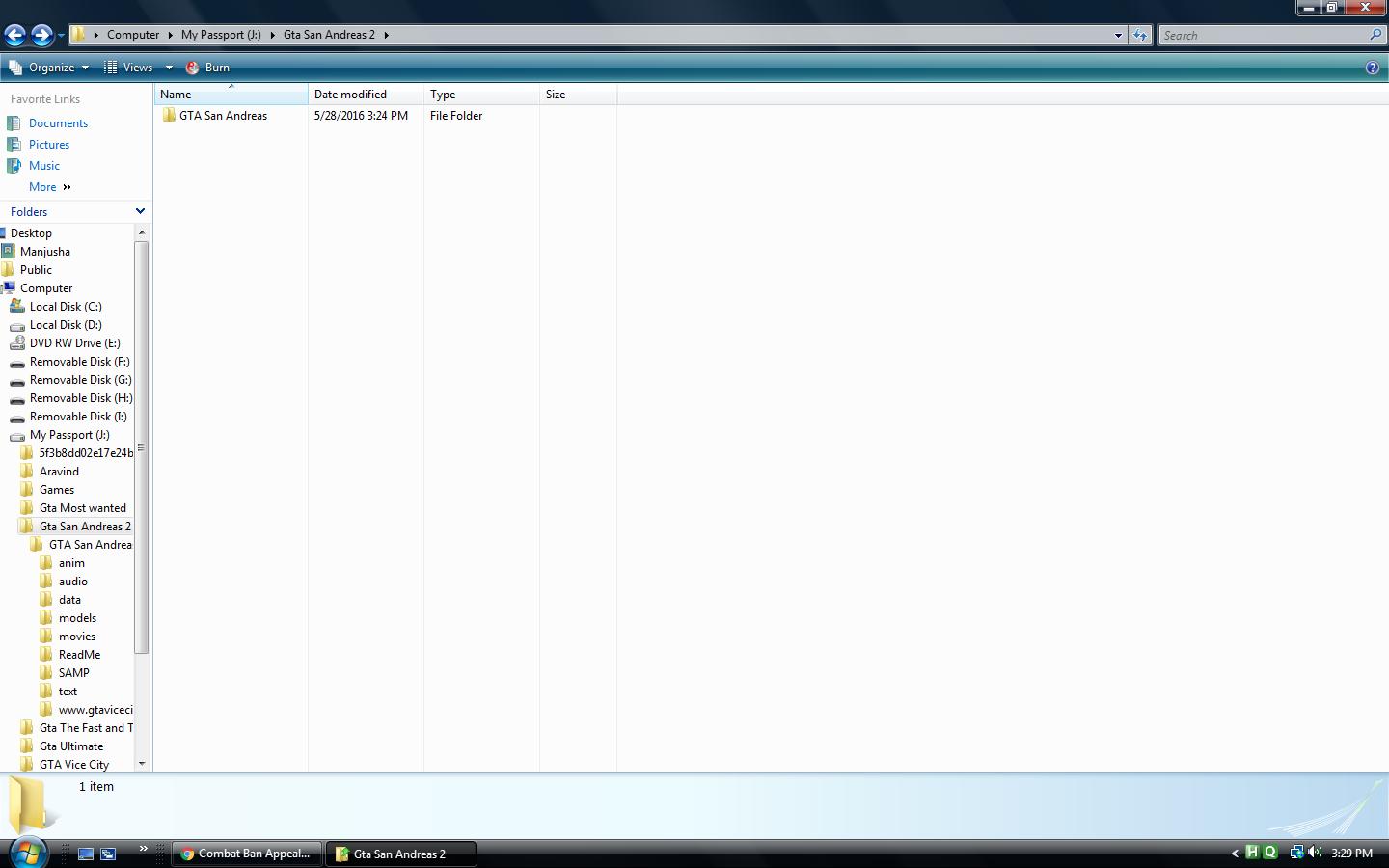This screenshot has height=868, width=1389.
Task: Select the 5f3b8dd02e17e24b folder in tree
Action: pos(85,453)
